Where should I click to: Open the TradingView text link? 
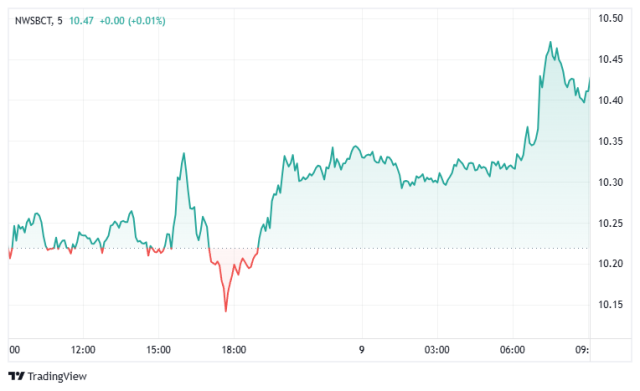coord(57,376)
